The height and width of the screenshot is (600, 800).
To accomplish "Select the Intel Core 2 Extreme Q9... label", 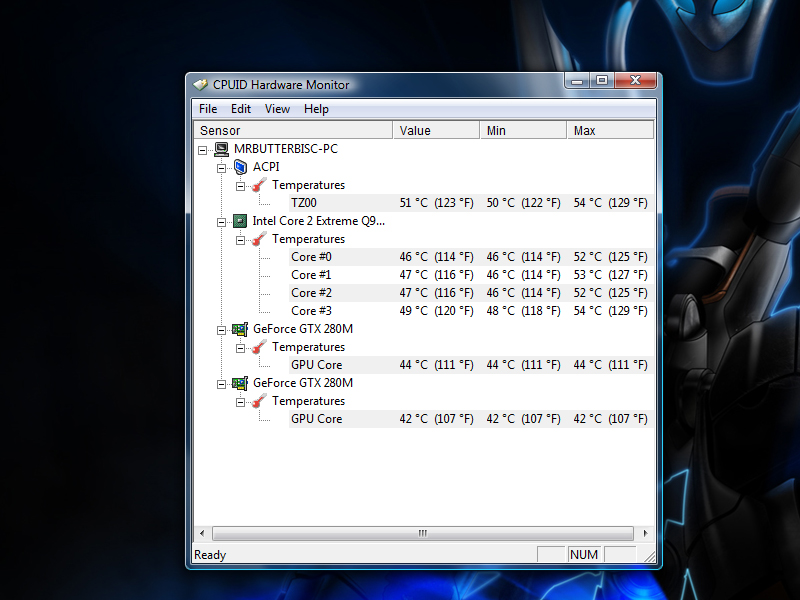I will pos(318,221).
